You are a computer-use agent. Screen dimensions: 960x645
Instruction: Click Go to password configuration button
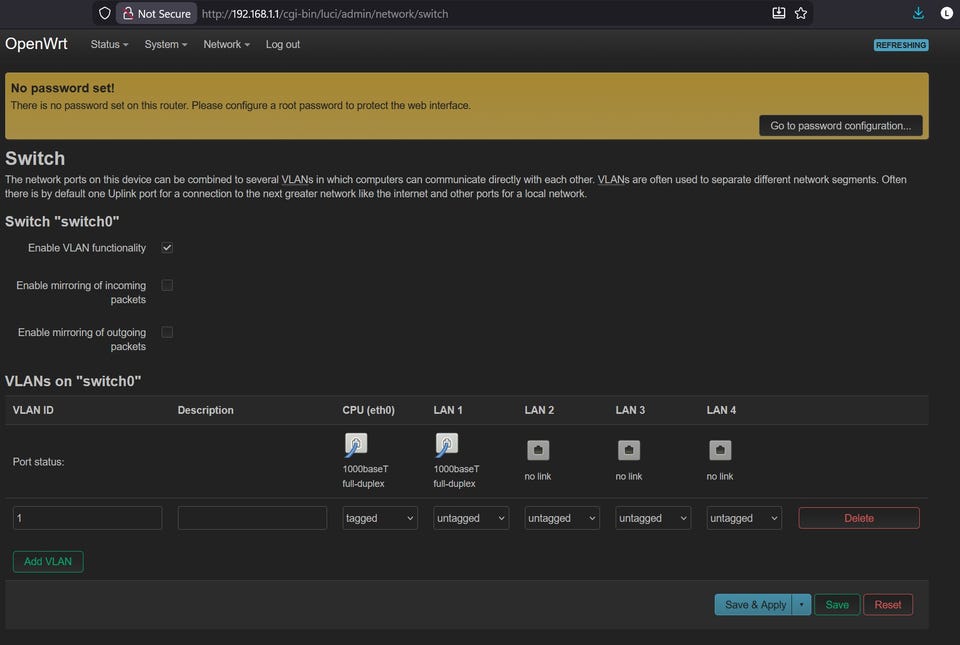(840, 126)
